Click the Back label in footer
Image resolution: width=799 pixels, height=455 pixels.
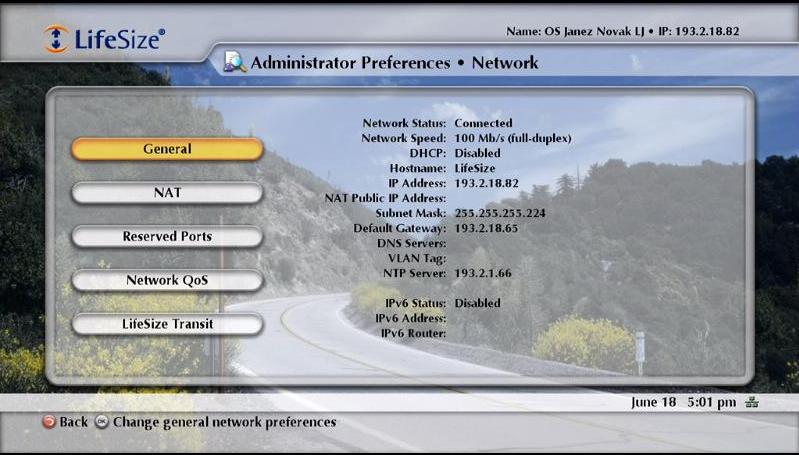click(x=73, y=422)
